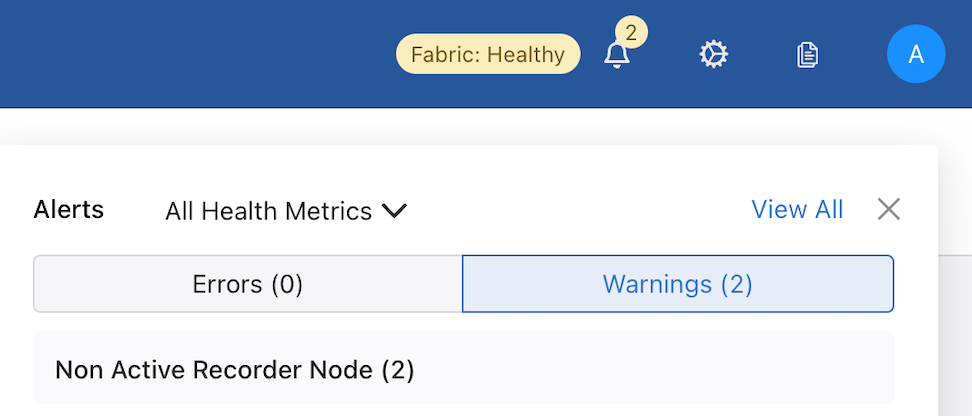Open the notifications bell icon
This screenshot has height=416, width=972.
(617, 56)
